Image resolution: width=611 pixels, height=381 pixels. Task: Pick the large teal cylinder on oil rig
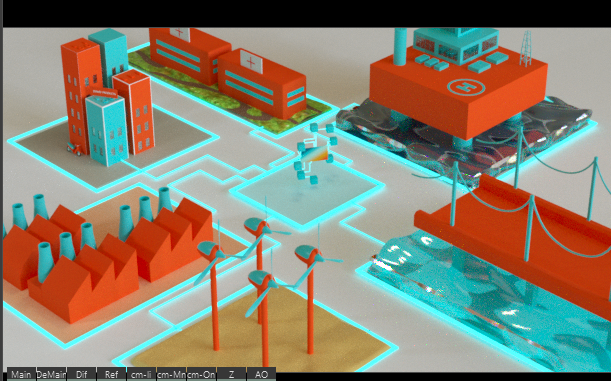click(400, 46)
